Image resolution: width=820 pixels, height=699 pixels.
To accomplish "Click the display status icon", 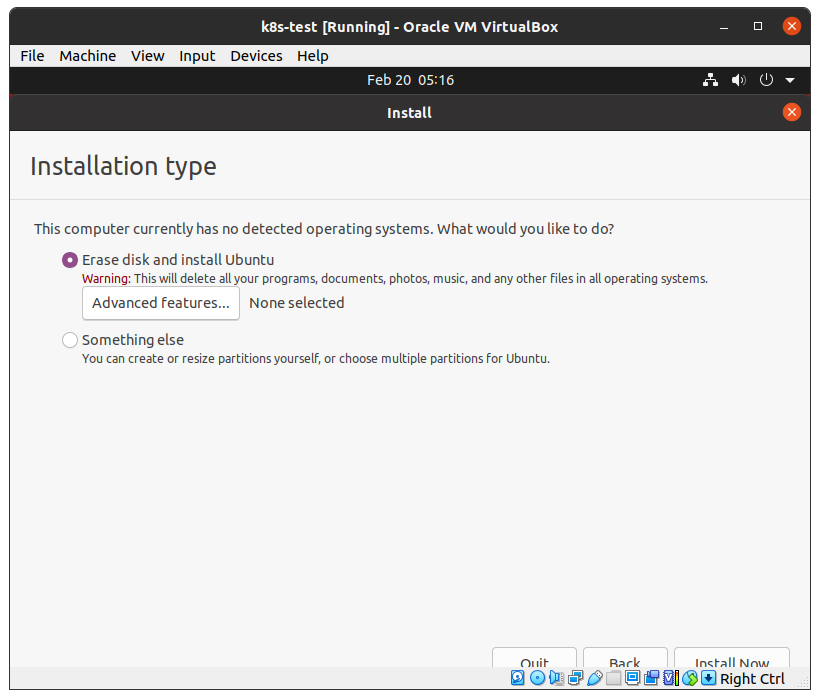I will coord(633,678).
